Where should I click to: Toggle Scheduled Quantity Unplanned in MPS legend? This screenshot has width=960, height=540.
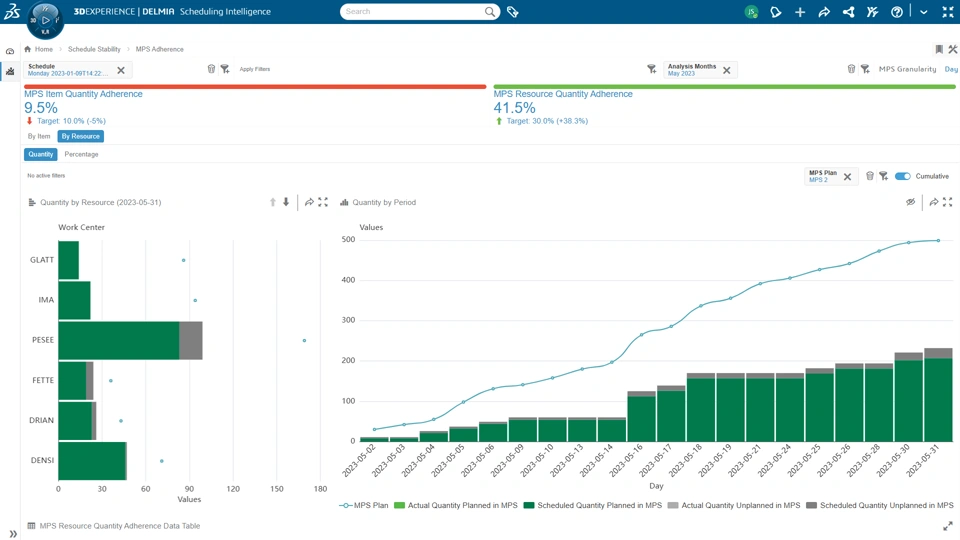880,506
